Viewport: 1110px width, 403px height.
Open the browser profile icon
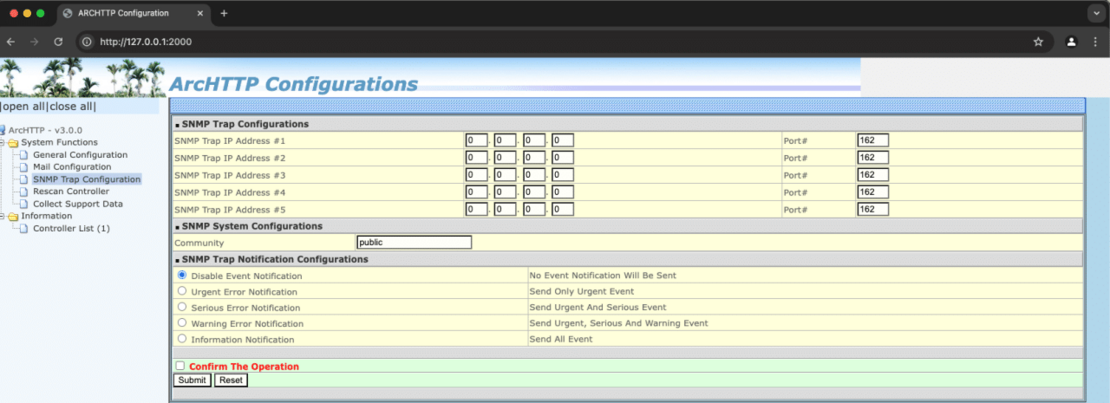(1071, 42)
